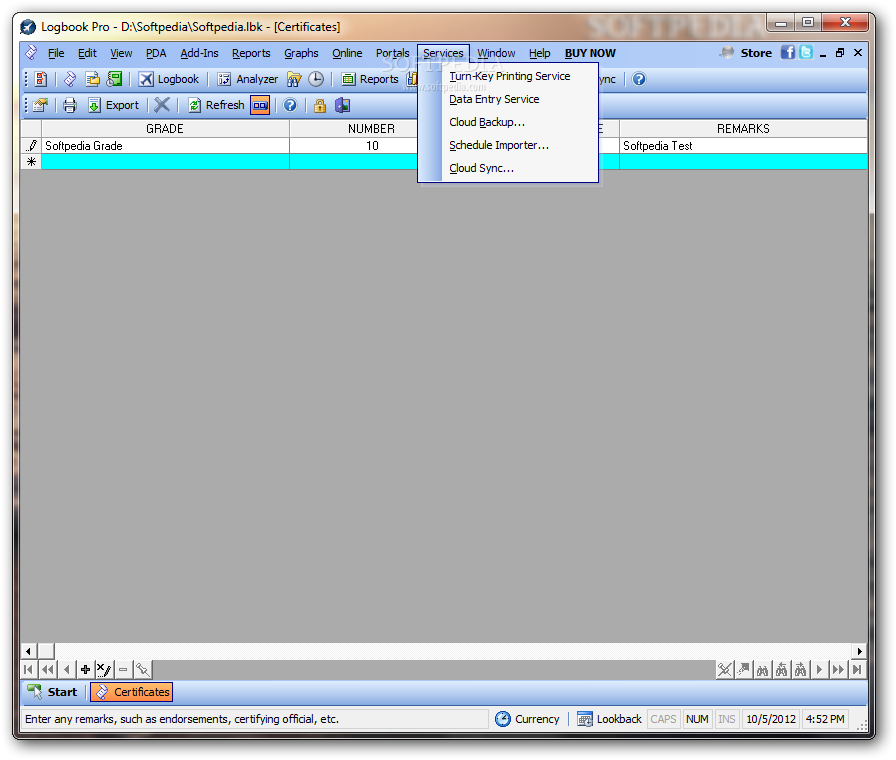The width and height of the screenshot is (896, 760).
Task: Print using the printer icon
Action: (70, 105)
